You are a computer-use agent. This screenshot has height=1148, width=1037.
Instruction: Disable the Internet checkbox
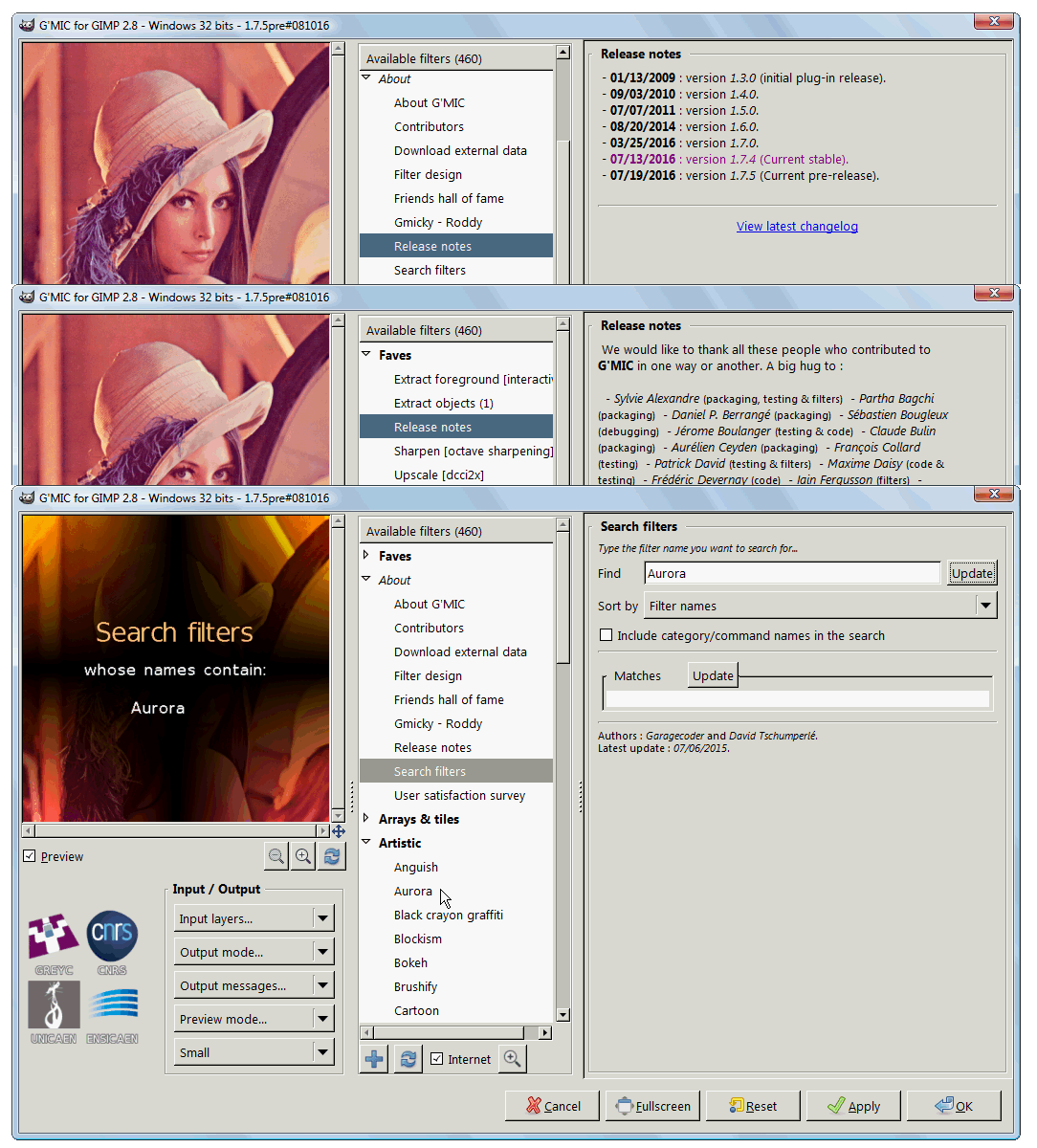(x=437, y=1059)
